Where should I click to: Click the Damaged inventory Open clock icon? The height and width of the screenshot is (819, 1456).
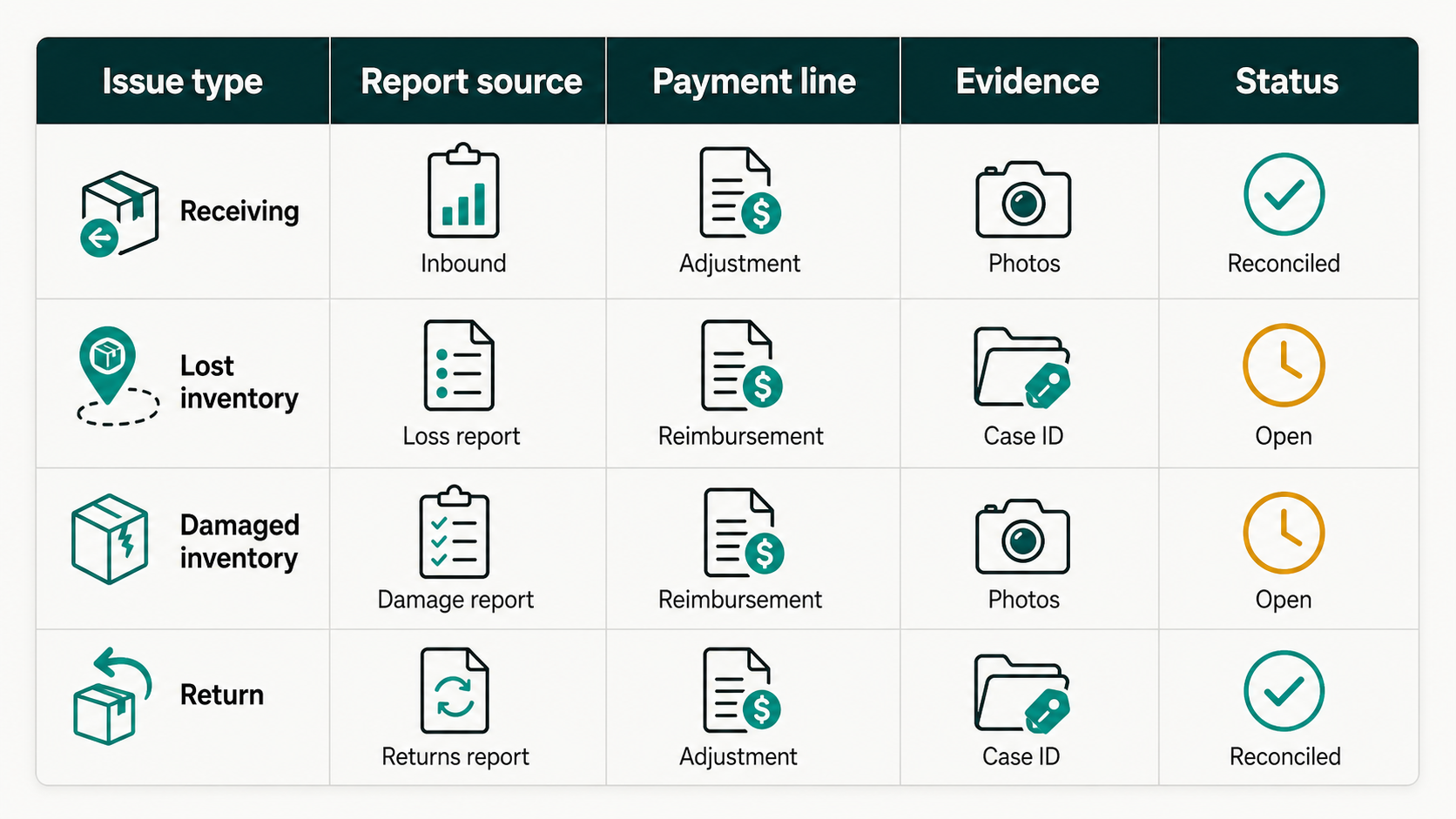1284,533
